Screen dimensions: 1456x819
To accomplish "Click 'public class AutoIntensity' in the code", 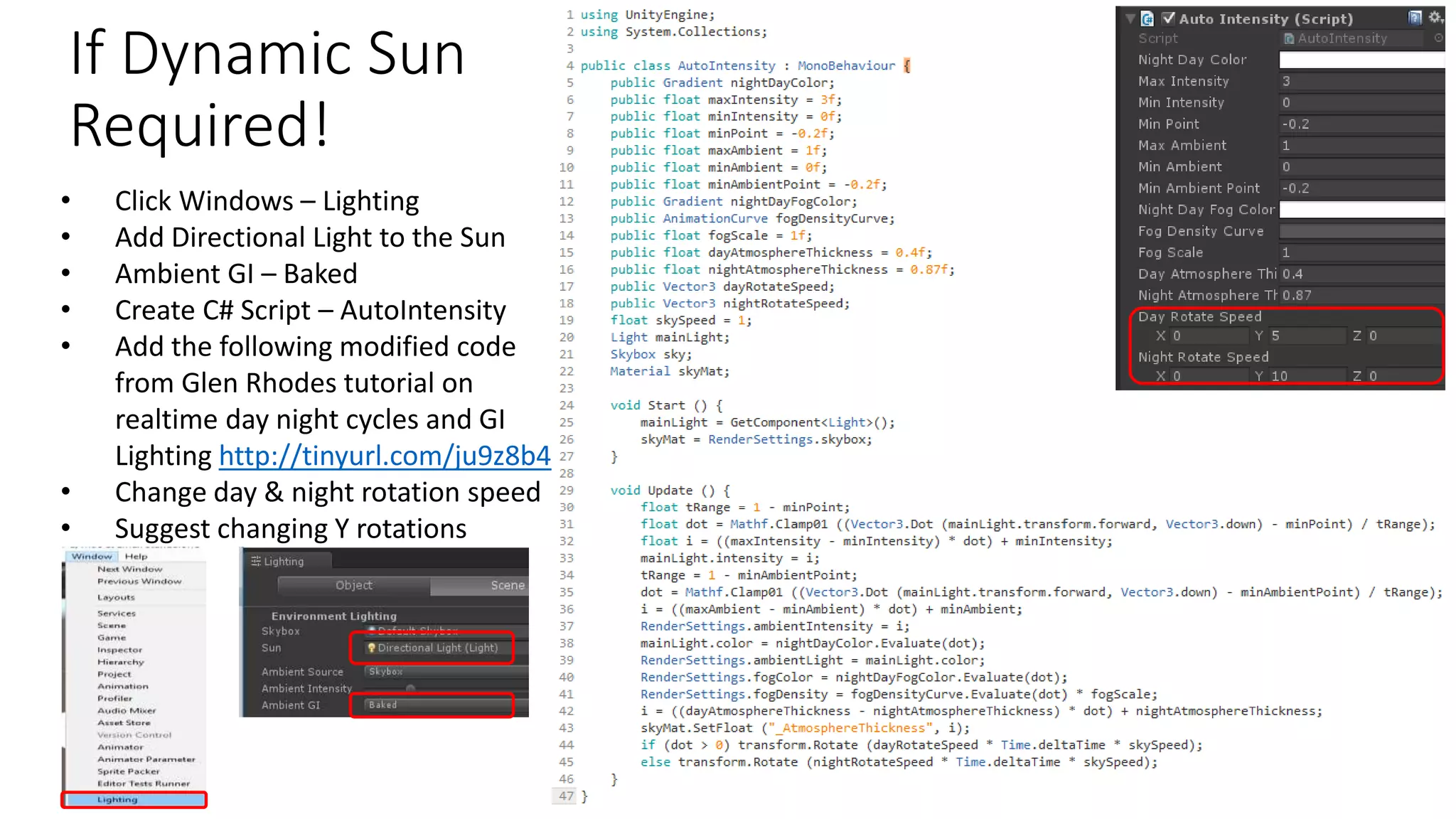I will click(x=678, y=66).
